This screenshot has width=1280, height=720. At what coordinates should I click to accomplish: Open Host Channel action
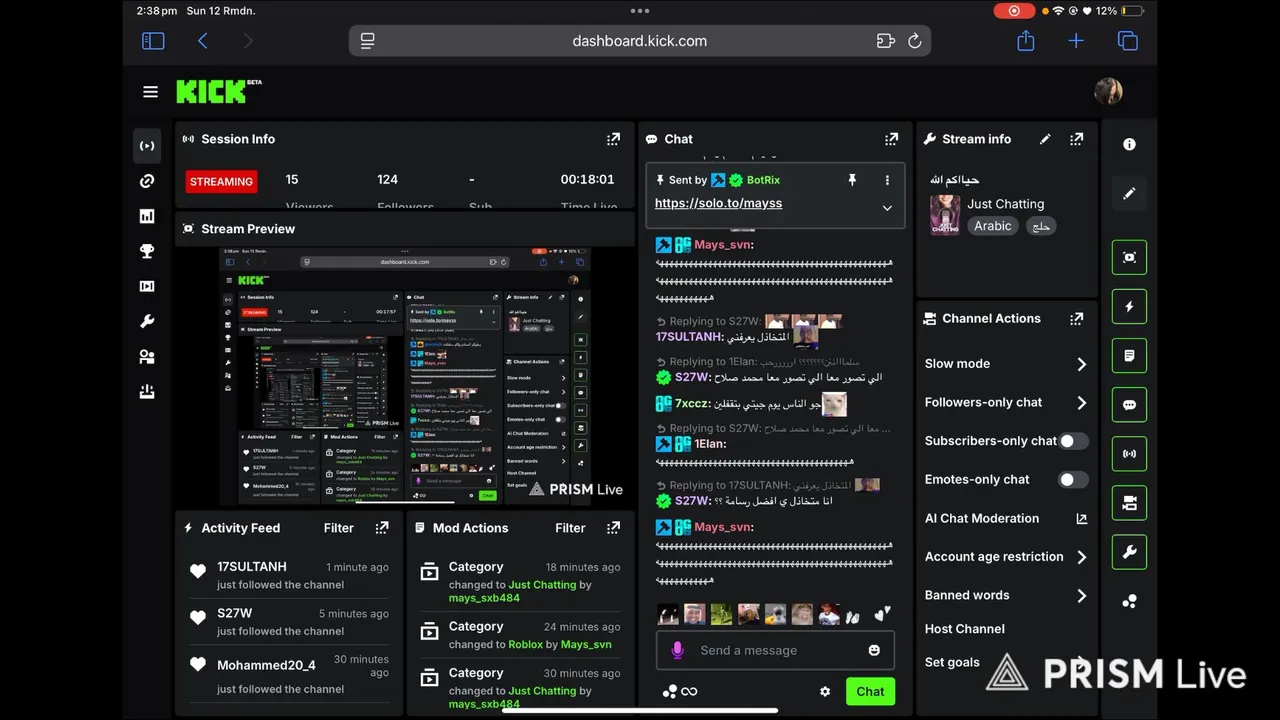point(964,629)
